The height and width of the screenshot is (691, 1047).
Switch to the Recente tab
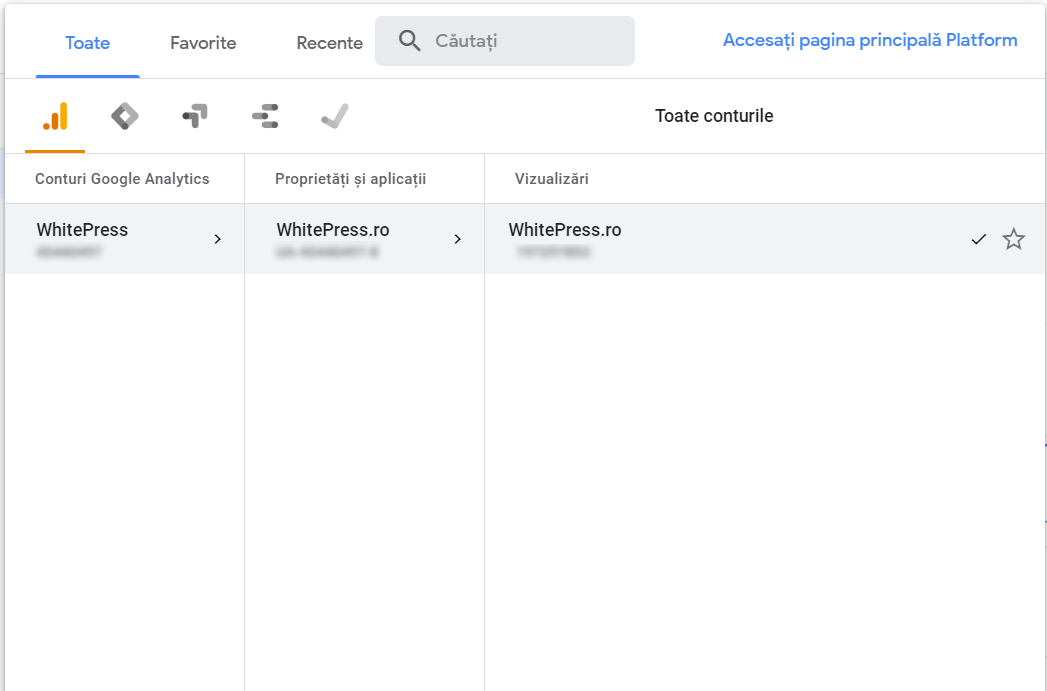click(330, 43)
